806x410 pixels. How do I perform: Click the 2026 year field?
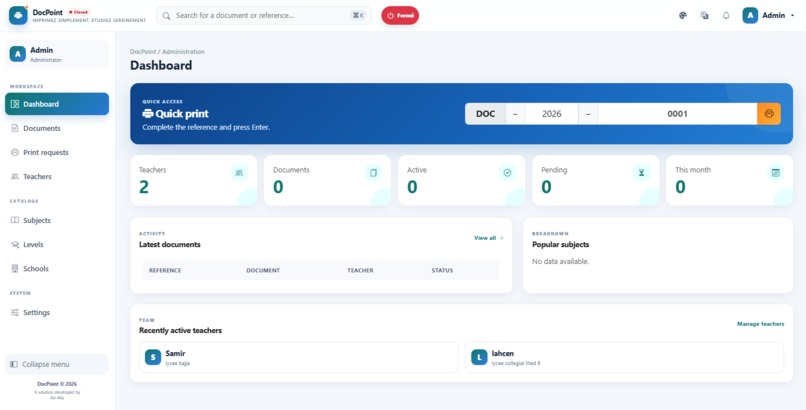tap(552, 114)
